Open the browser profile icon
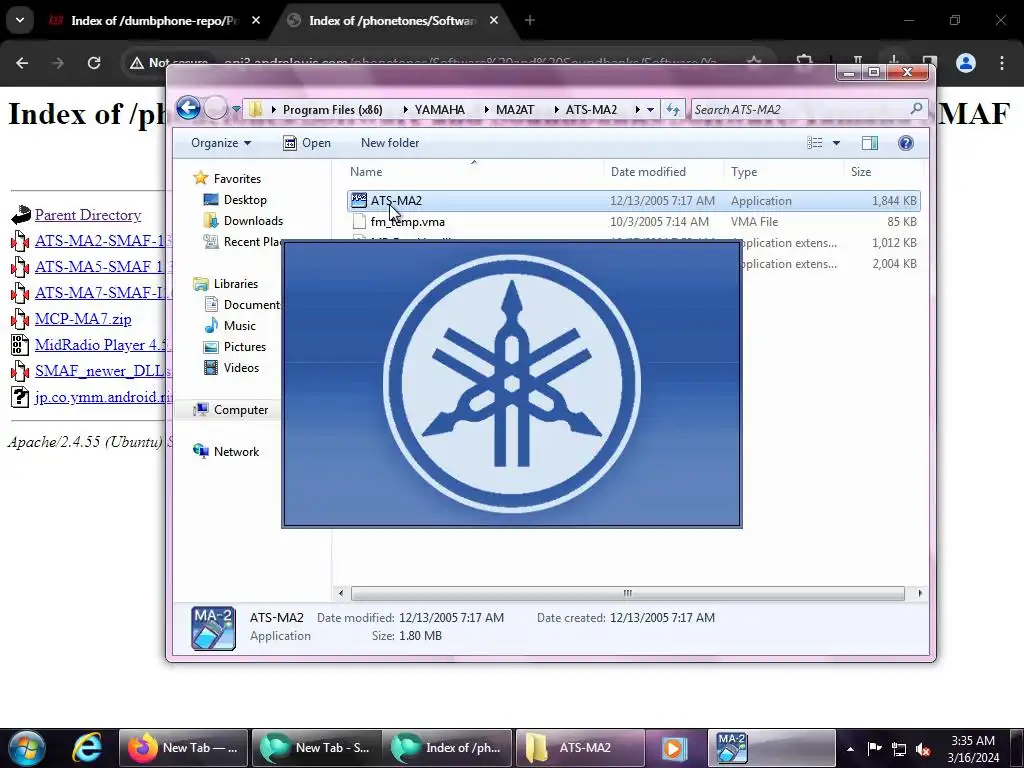The image size is (1024, 768). click(966, 63)
